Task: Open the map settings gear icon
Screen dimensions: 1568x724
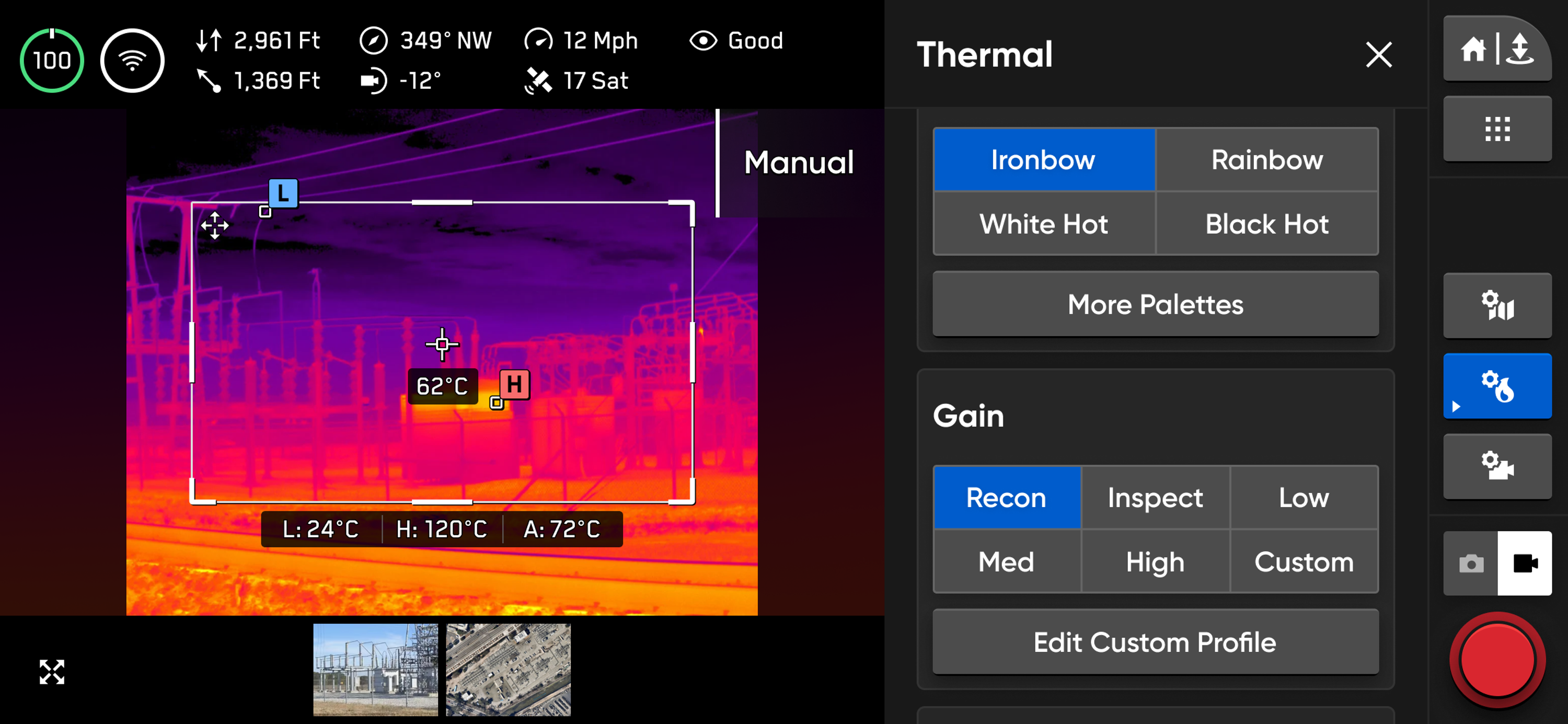Action: tap(1497, 306)
